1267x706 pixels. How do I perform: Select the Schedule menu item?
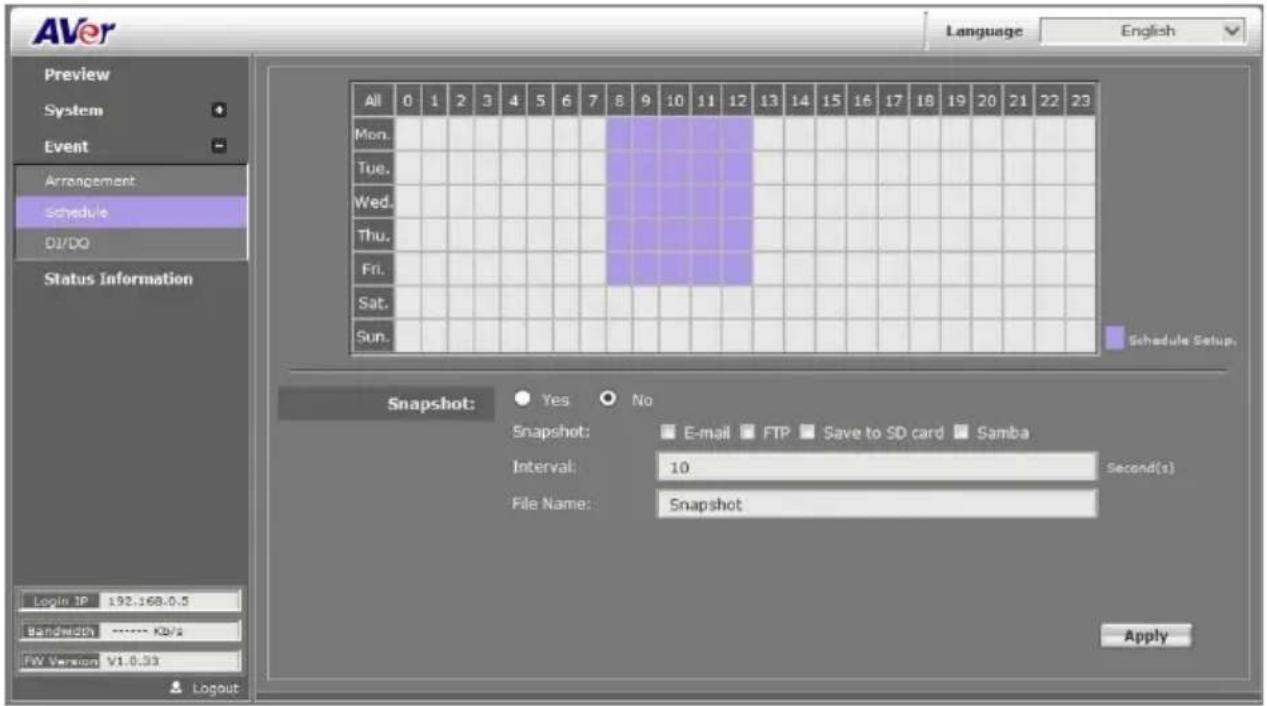coord(131,212)
